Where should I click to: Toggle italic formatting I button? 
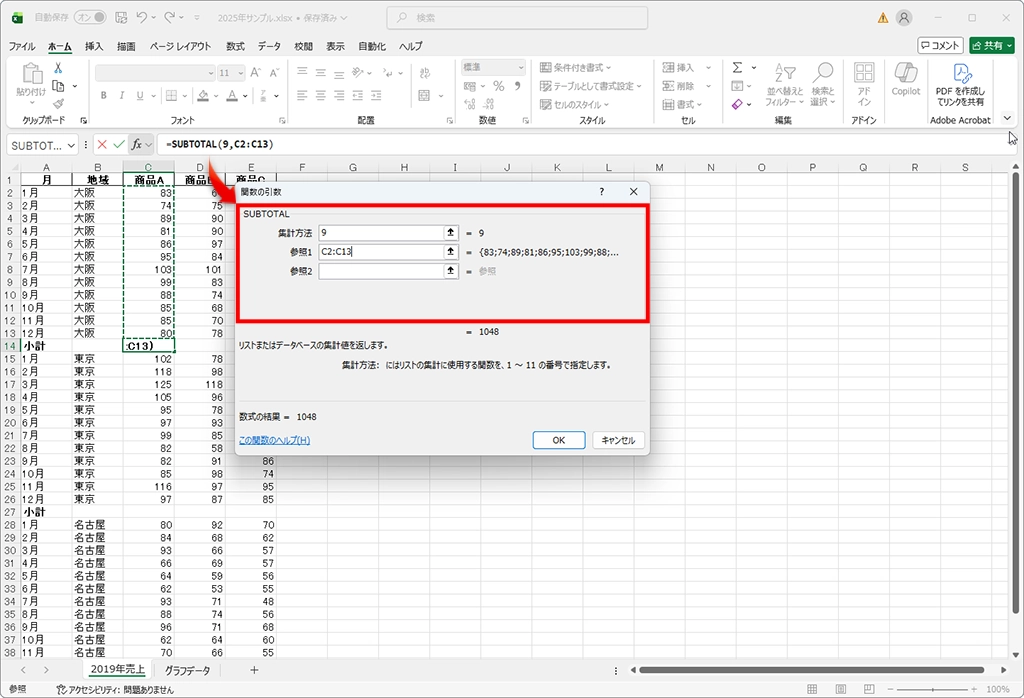[x=120, y=96]
